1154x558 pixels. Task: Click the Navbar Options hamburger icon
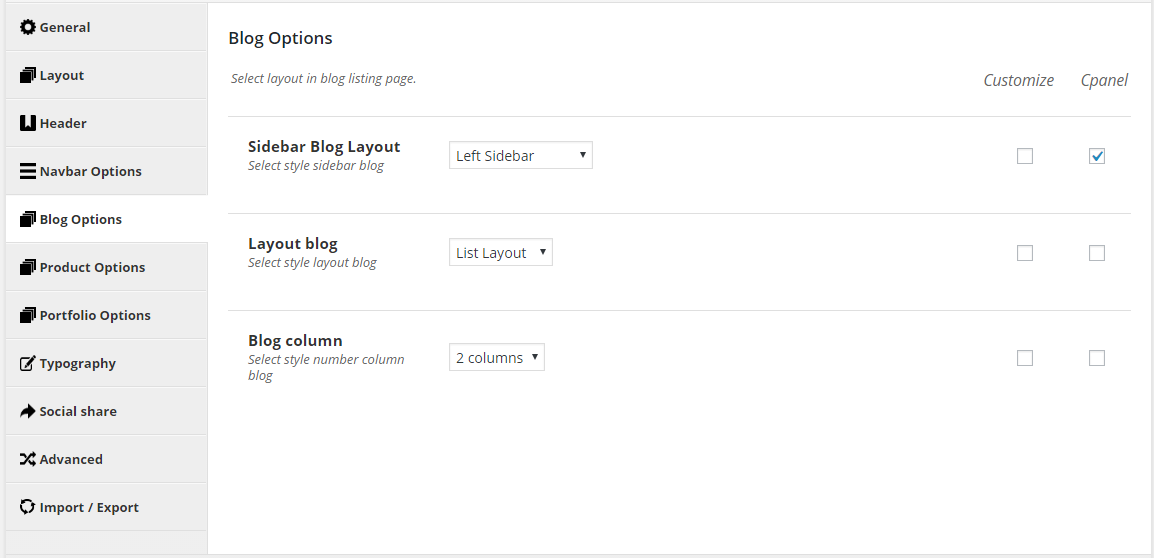(x=27, y=172)
